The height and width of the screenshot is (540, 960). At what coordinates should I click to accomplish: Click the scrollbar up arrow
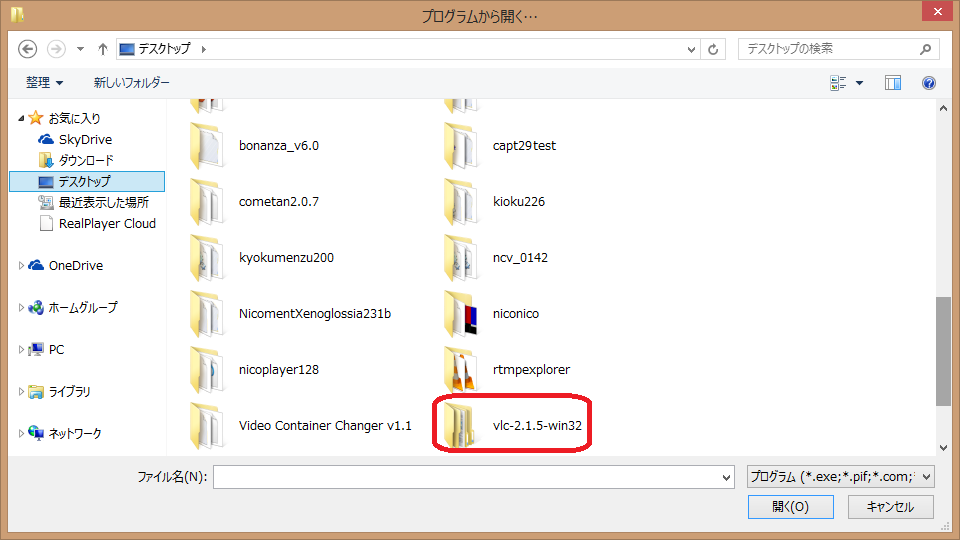943,108
